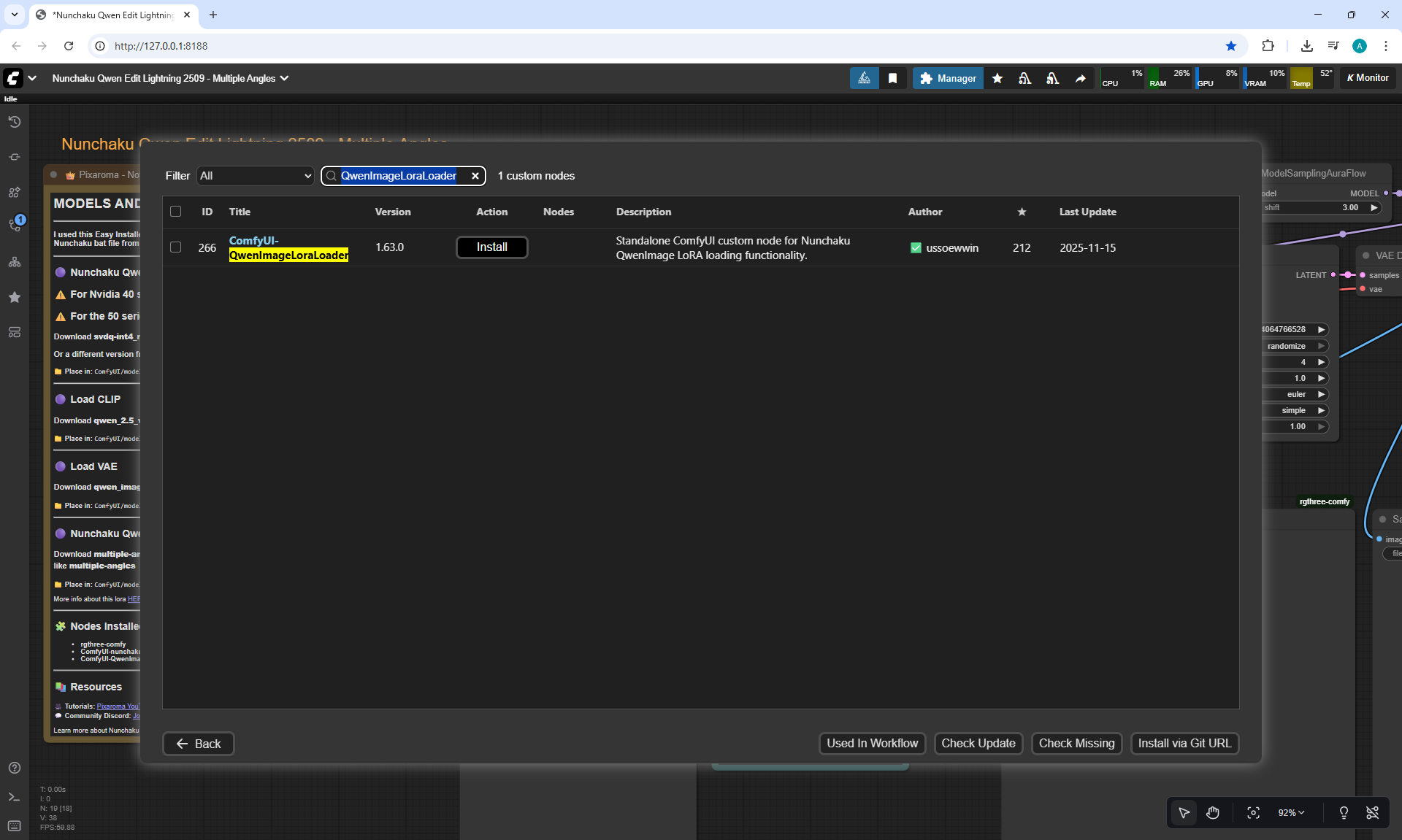Open the Queue history sidebar icon
The image size is (1402, 840).
click(15, 122)
